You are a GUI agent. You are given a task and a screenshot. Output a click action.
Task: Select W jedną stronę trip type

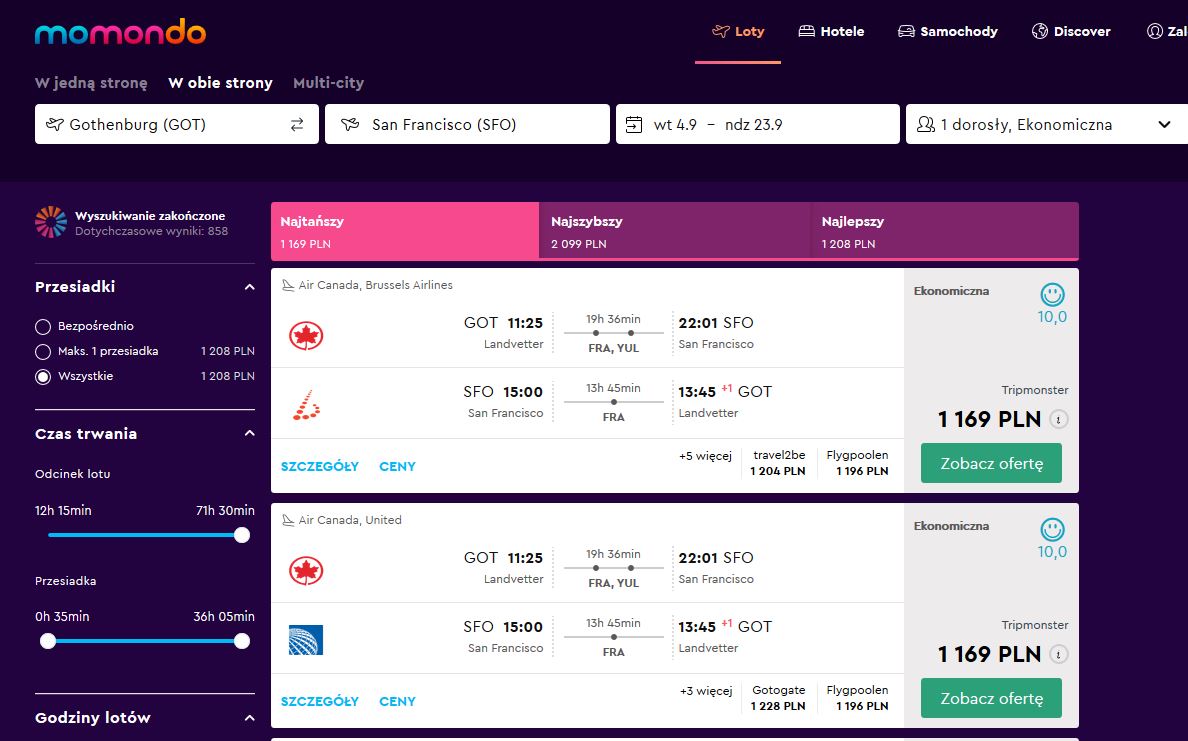(91, 83)
